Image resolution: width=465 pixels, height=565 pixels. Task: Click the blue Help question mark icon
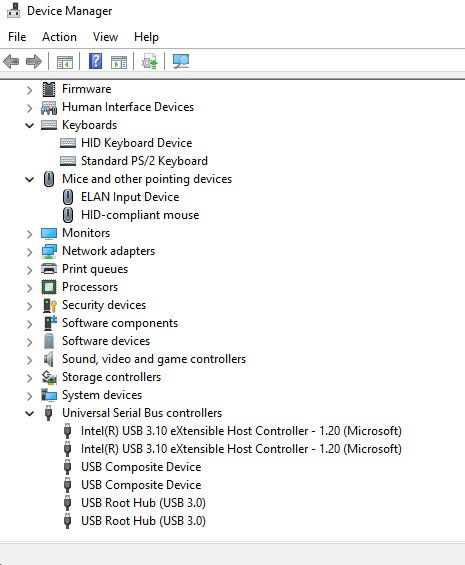coord(96,61)
